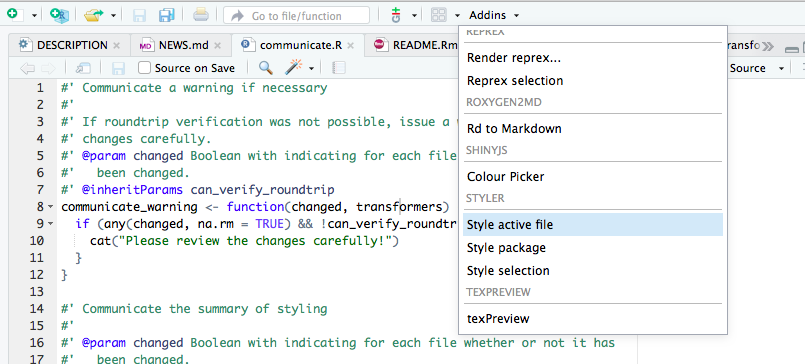Screen dimensions: 805x364
Task: Switch to the NEWS.md tab
Action: point(183,45)
